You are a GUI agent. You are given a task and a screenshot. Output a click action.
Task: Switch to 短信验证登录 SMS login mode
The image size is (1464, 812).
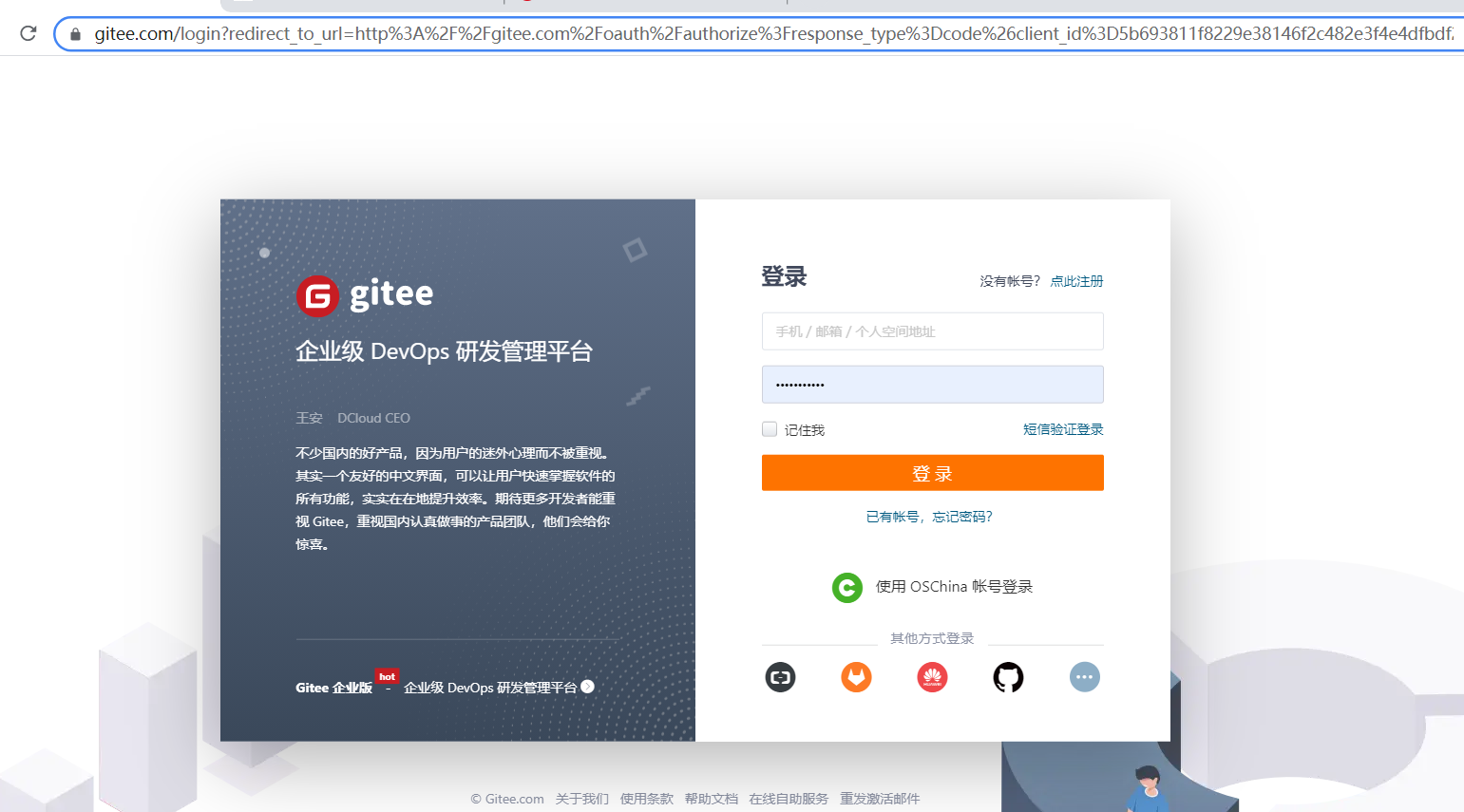pyautogui.click(x=1063, y=428)
